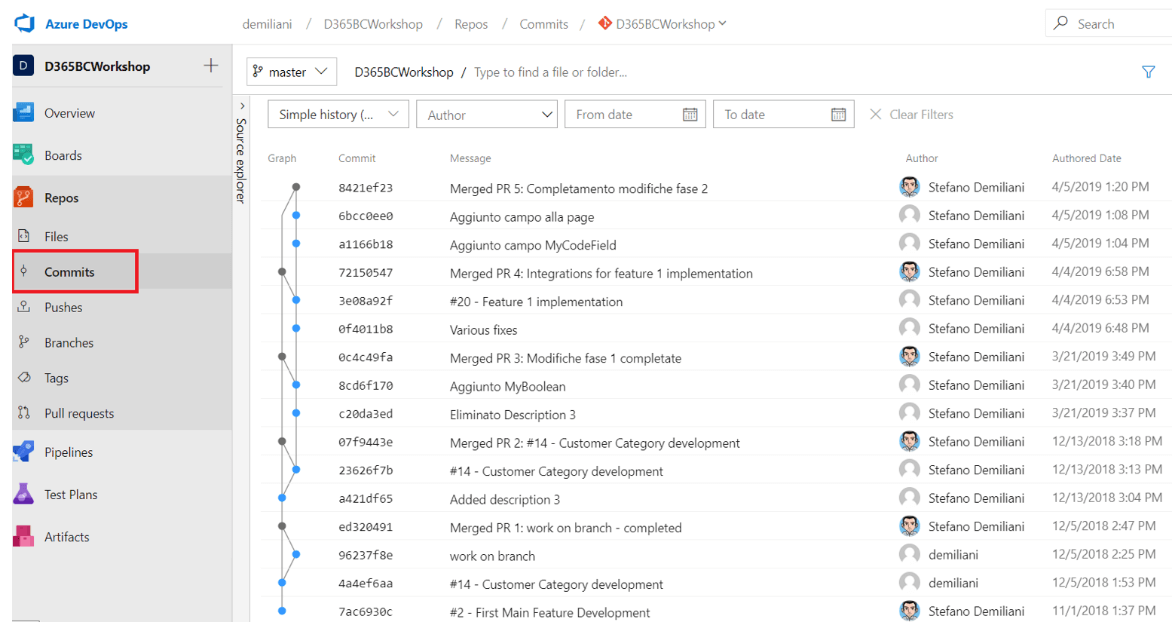Open Pushes in the Repos menu
This screenshot has width=1172, height=622.
point(63,307)
